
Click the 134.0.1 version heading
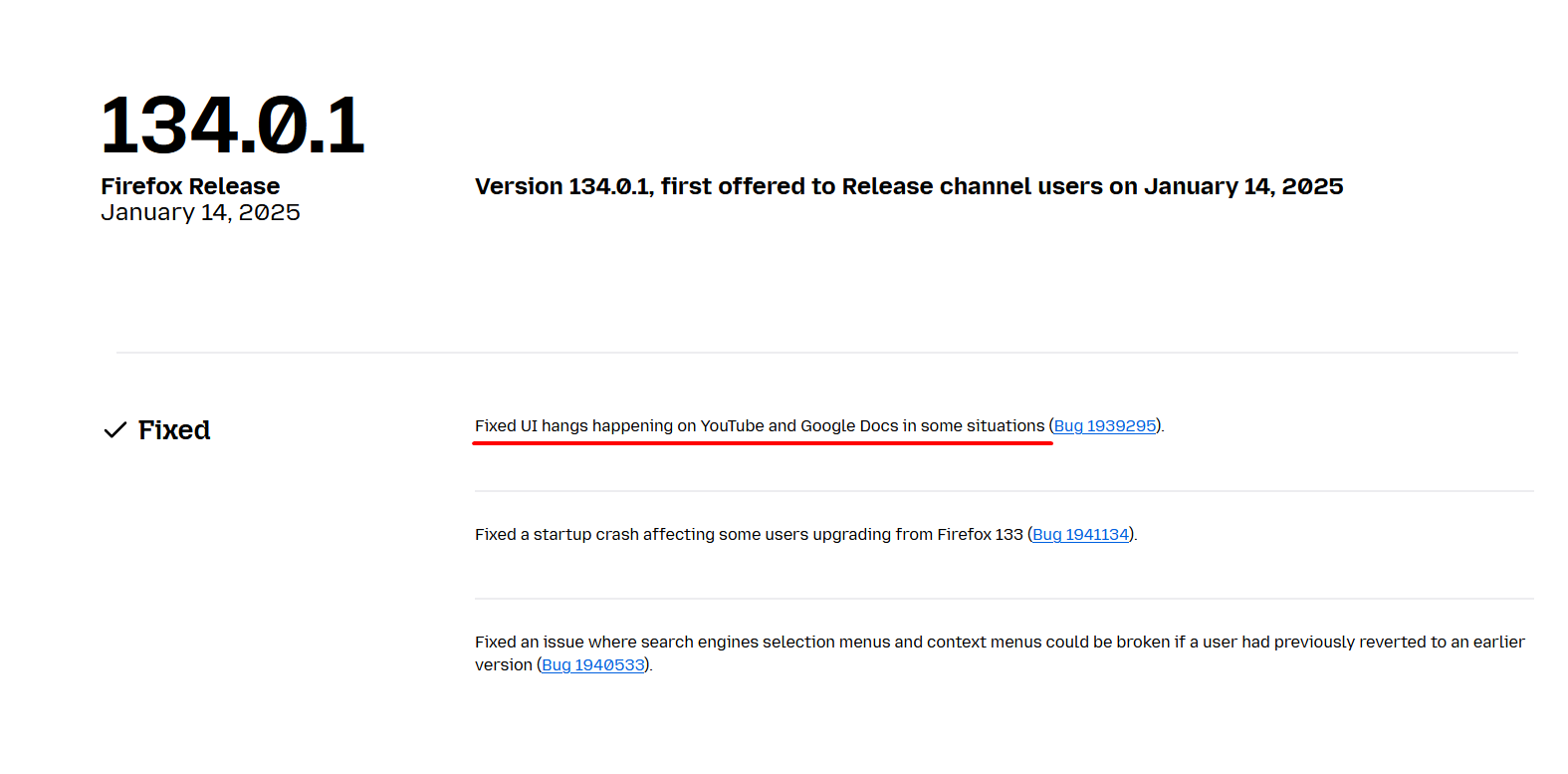pyautogui.click(x=233, y=126)
